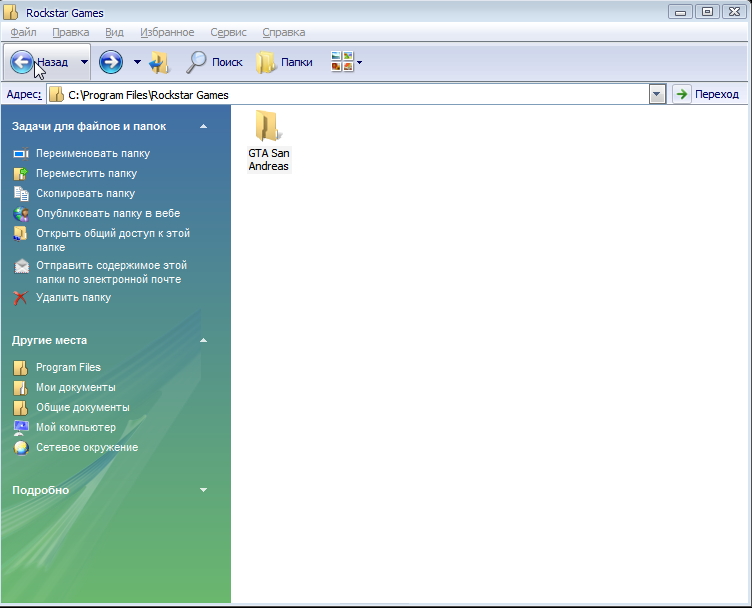This screenshot has width=752, height=608.
Task: Click the Папки toolbar label
Action: click(296, 62)
